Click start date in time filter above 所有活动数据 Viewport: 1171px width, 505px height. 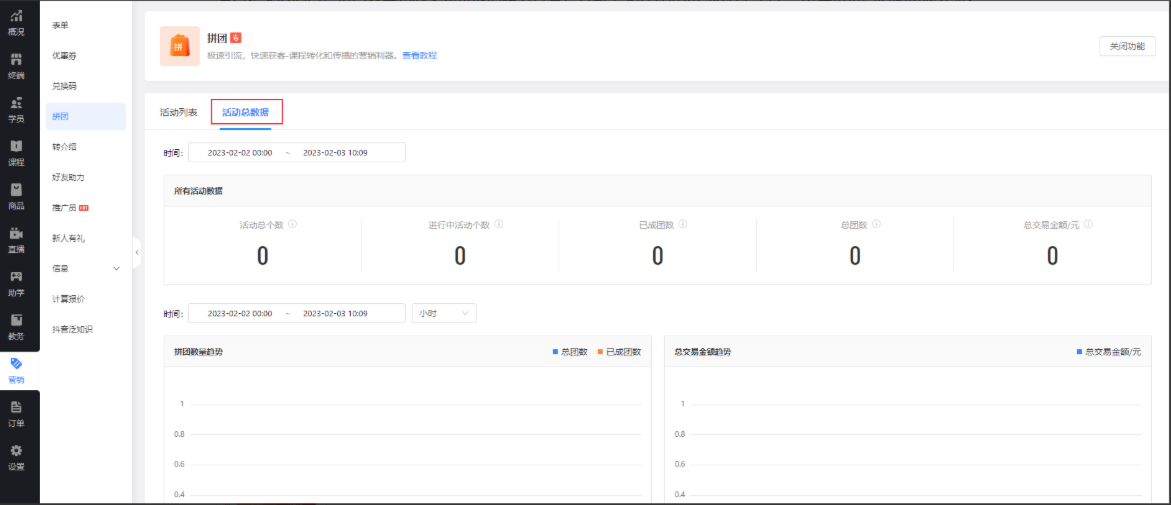coord(239,152)
